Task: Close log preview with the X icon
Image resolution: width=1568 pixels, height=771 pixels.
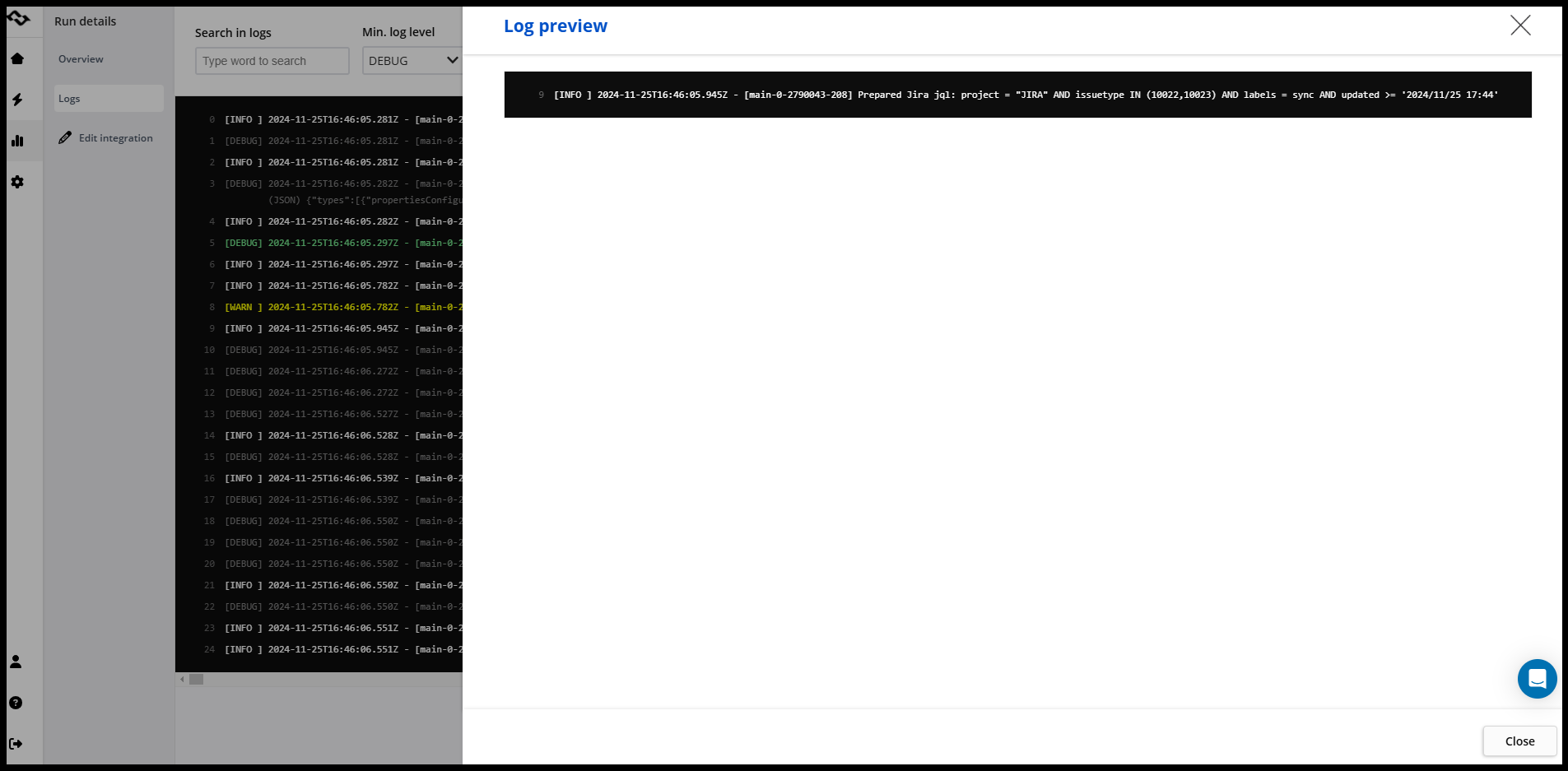Action: coord(1520,26)
